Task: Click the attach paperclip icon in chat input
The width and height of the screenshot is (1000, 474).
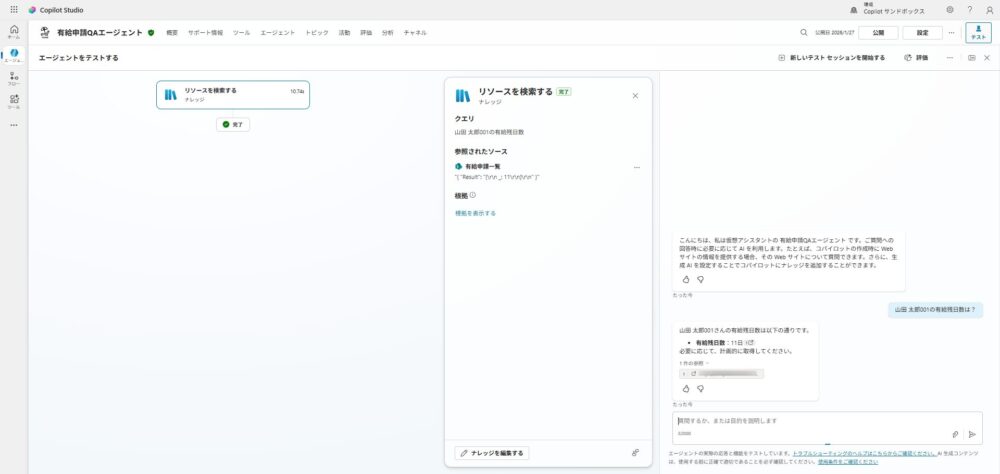Action: 955,434
